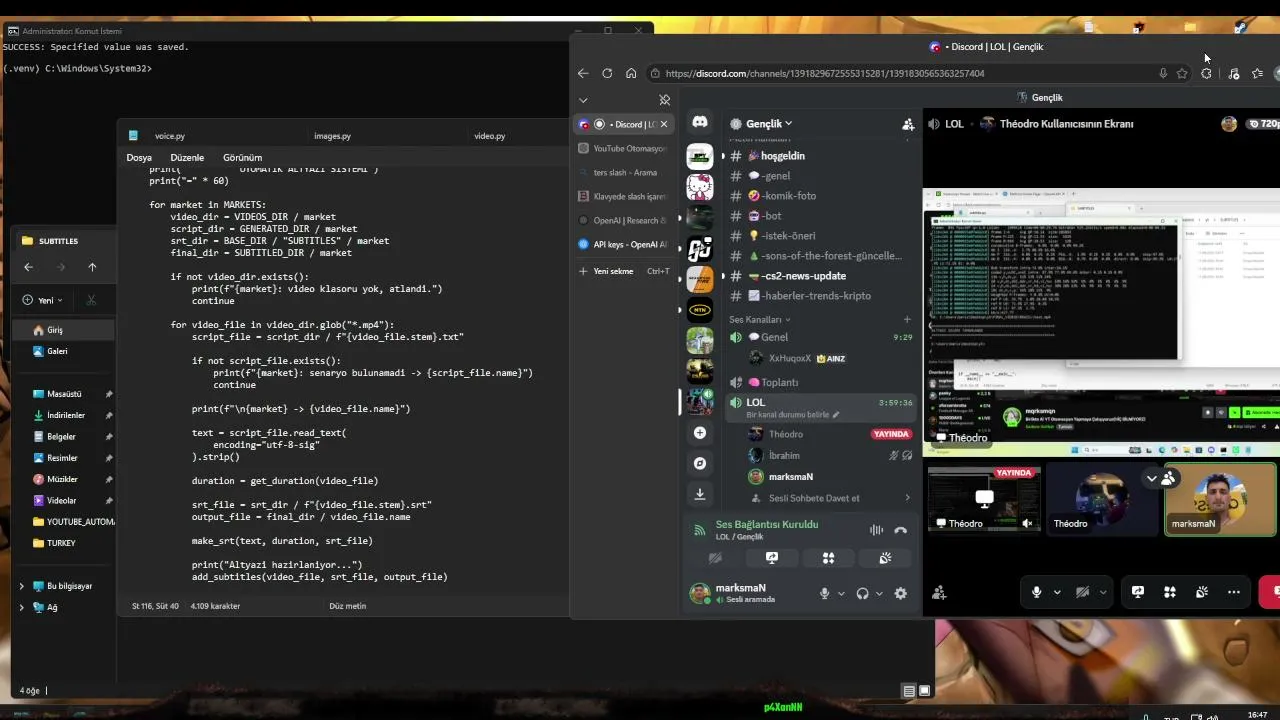Mute microphone in the user panel
The image size is (1280, 720).
(825, 593)
